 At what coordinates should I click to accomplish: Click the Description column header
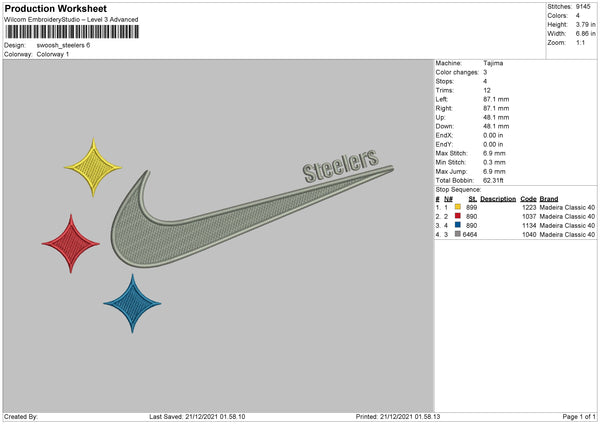click(498, 199)
